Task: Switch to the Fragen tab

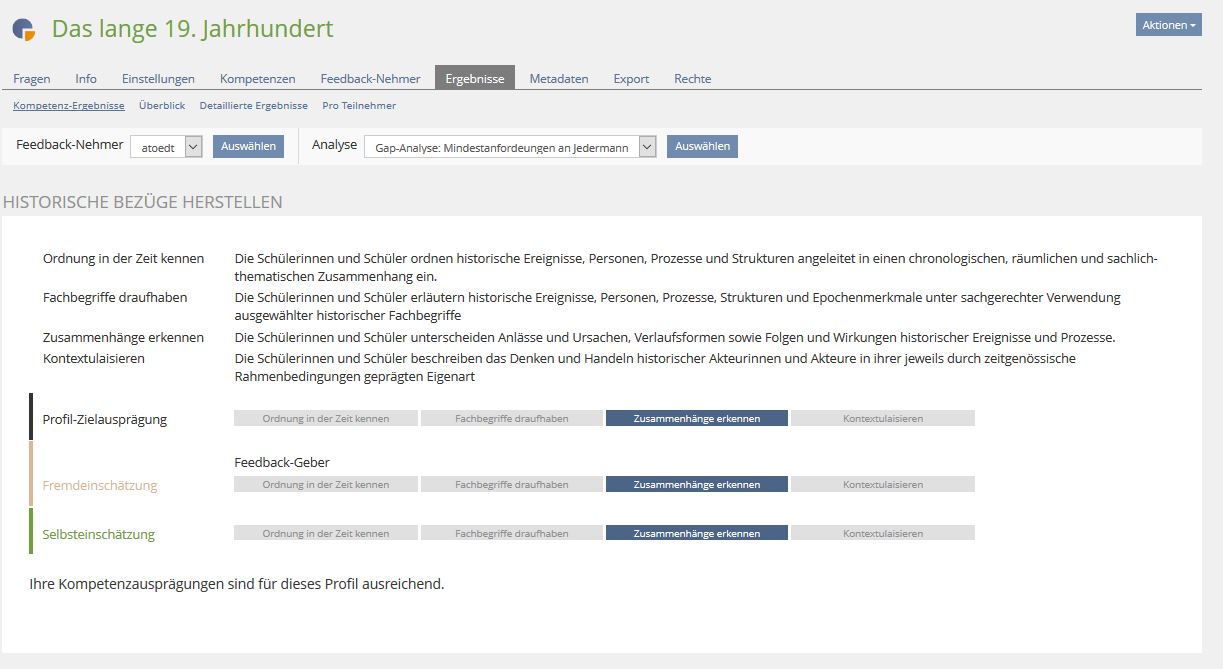Action: (x=32, y=79)
